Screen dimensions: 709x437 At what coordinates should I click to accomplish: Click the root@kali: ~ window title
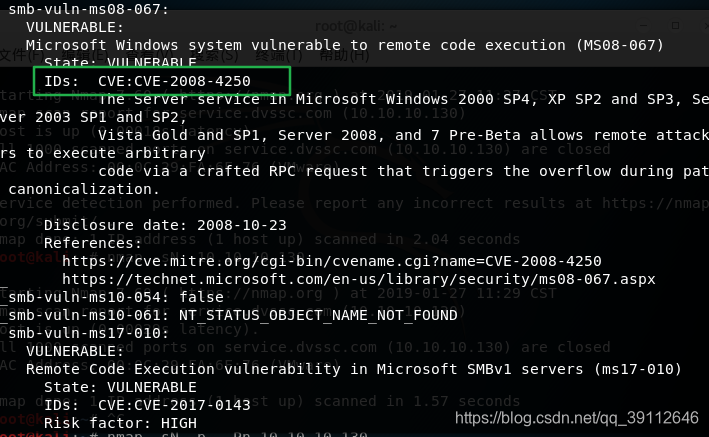click(x=356, y=26)
